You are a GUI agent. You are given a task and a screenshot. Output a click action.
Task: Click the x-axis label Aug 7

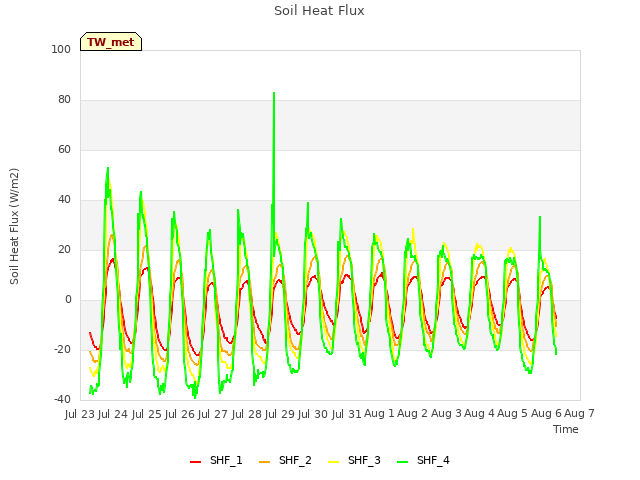pos(579,414)
